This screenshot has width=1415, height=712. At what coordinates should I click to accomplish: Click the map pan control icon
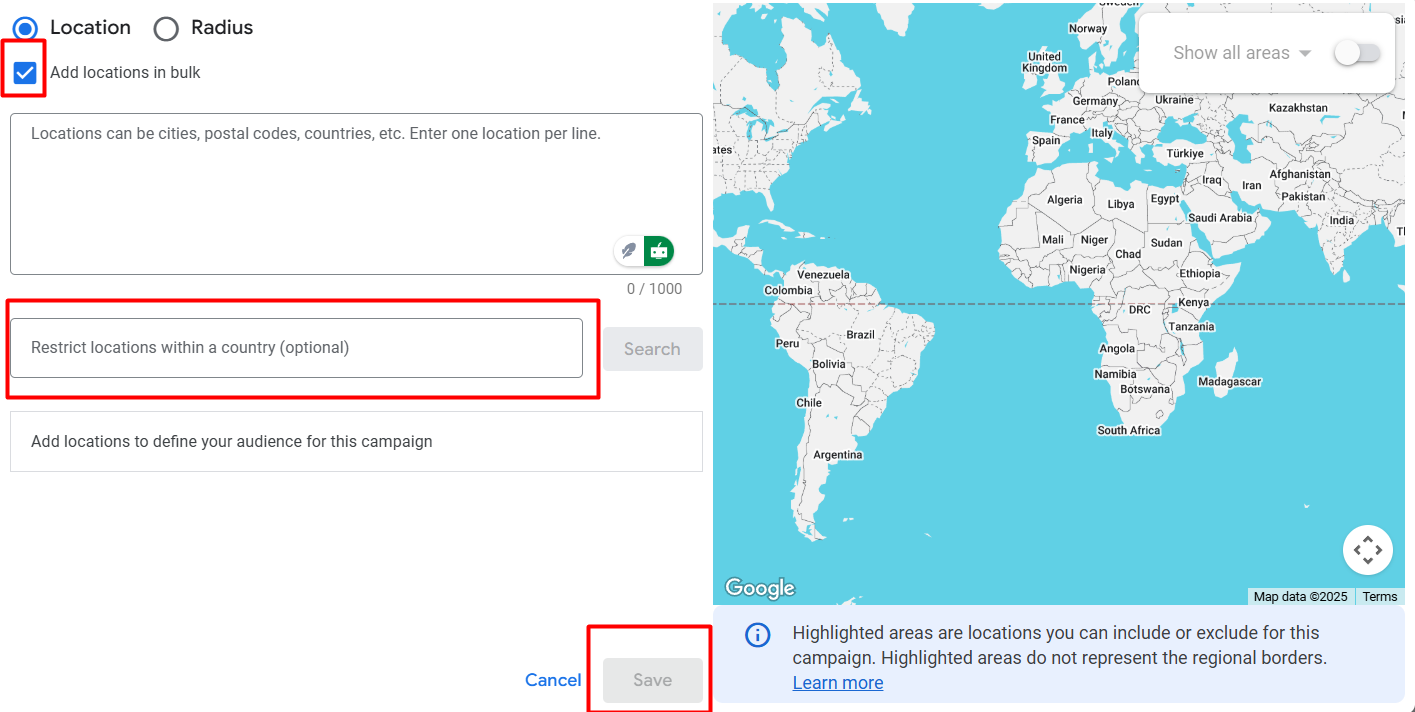pos(1367,550)
